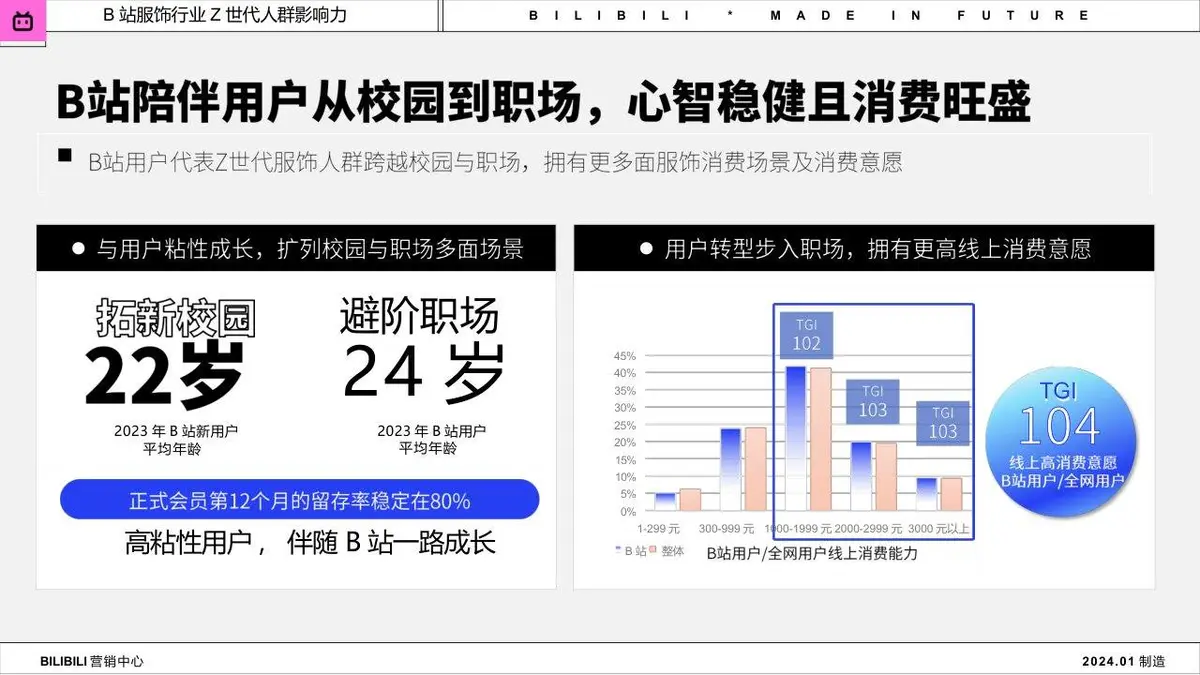The height and width of the screenshot is (675, 1200).
Task: Click the "TGI 102" label box
Action: point(807,334)
